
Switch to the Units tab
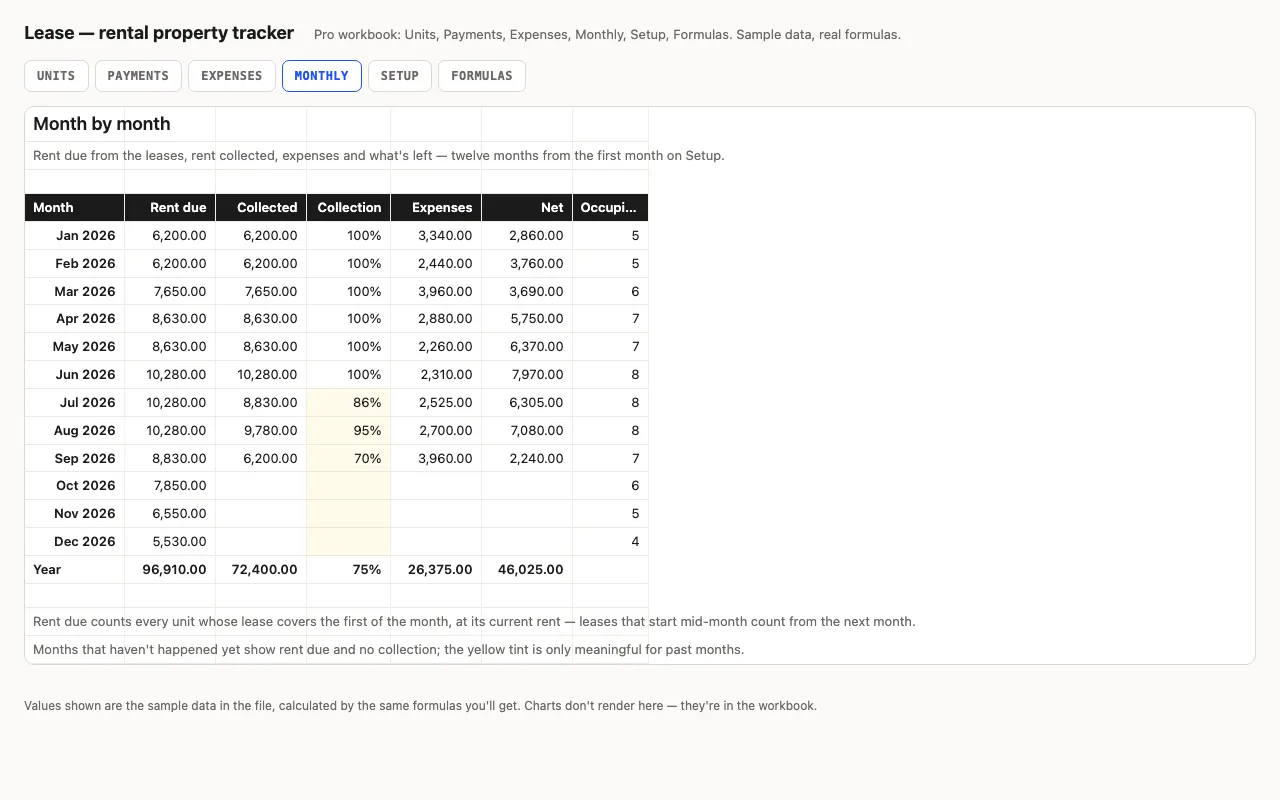point(56,76)
